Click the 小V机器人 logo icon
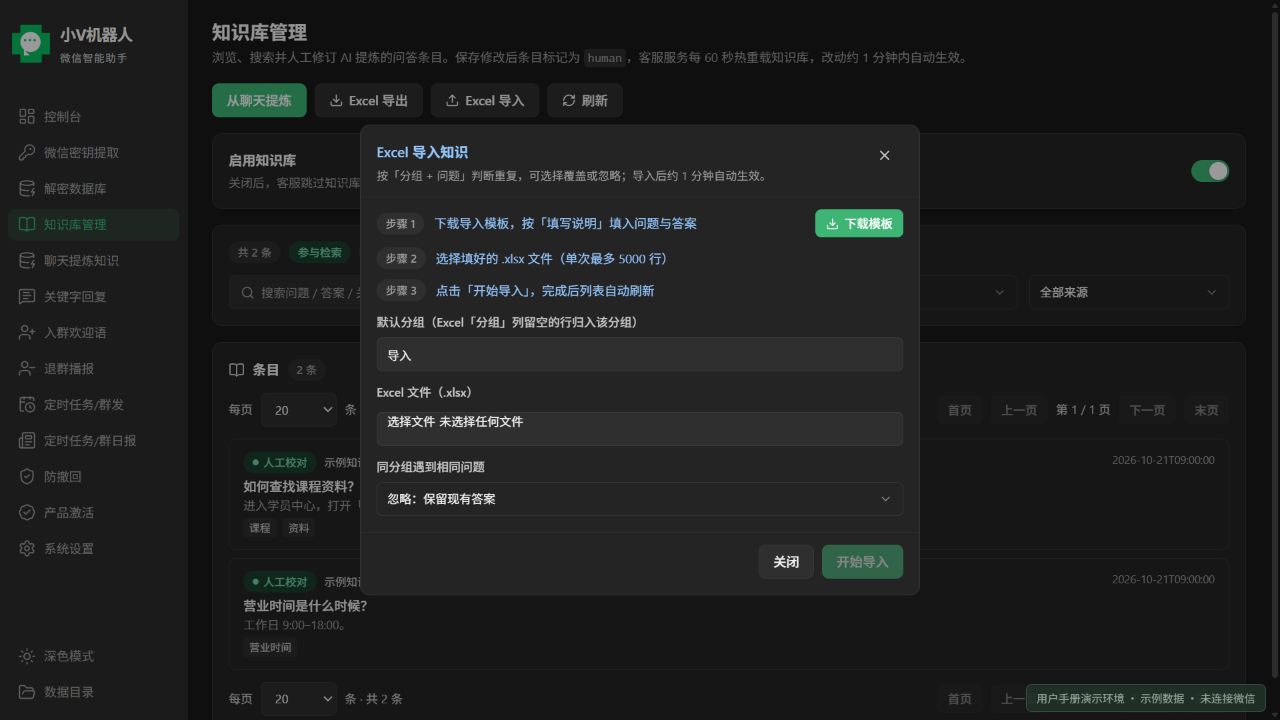Viewport: 1280px width, 720px height. coord(30,43)
